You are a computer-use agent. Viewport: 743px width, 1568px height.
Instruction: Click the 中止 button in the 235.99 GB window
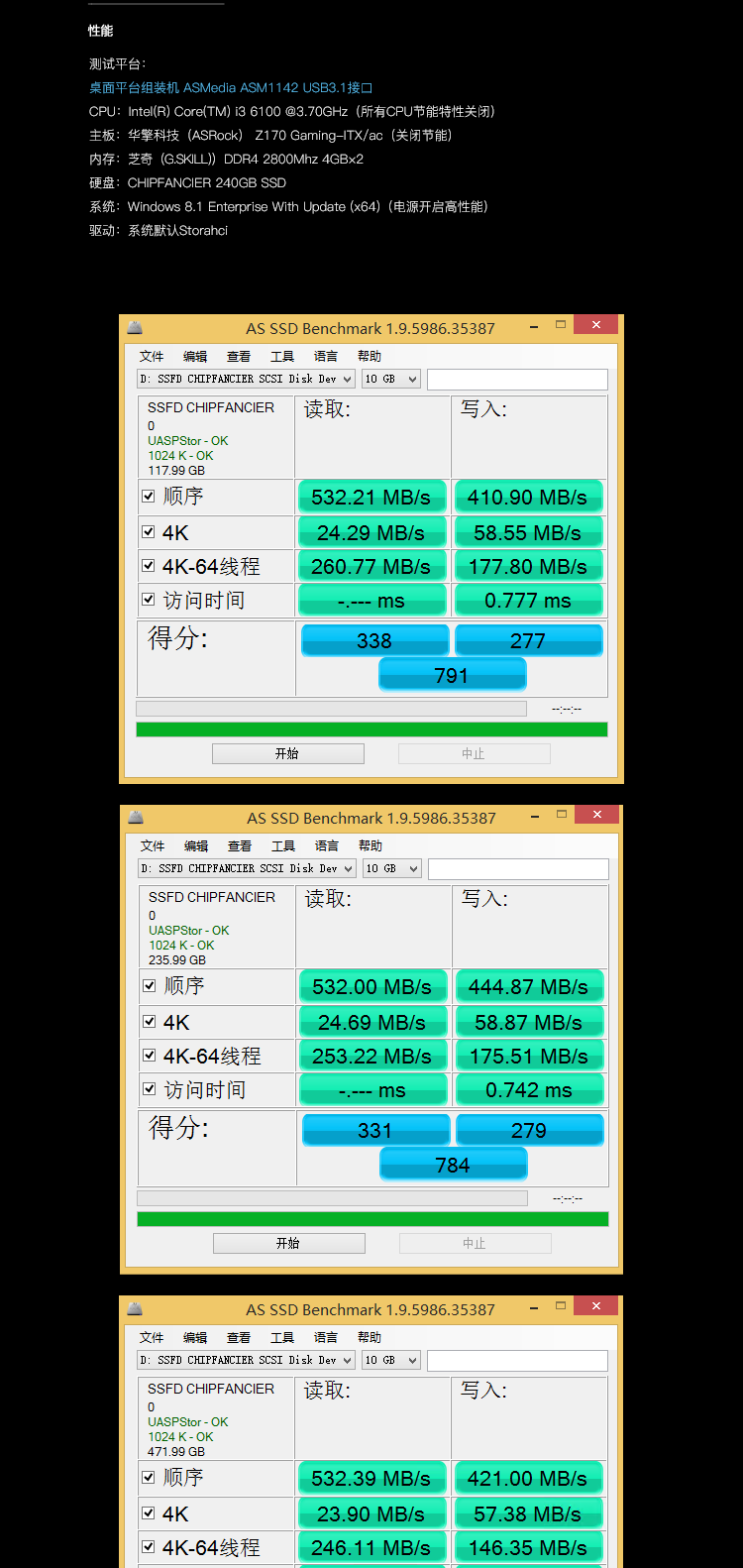475,1243
